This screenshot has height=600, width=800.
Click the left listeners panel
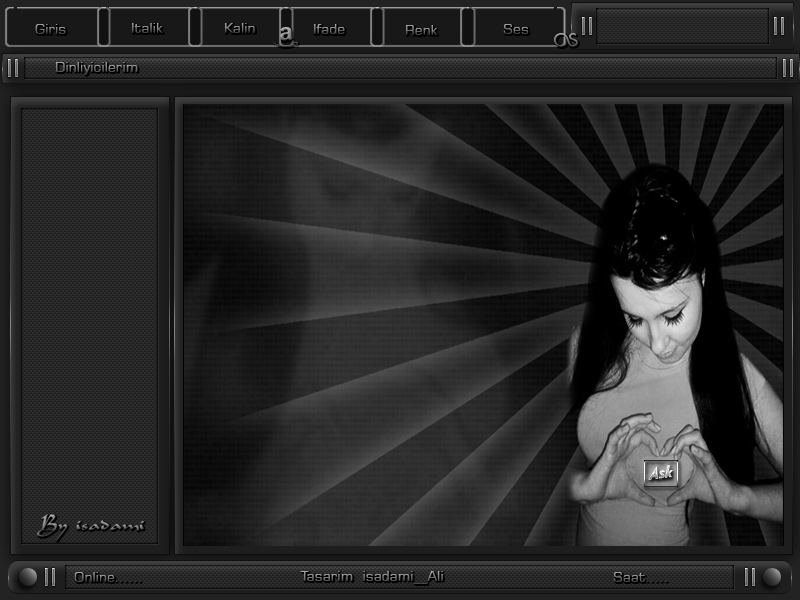click(89, 326)
